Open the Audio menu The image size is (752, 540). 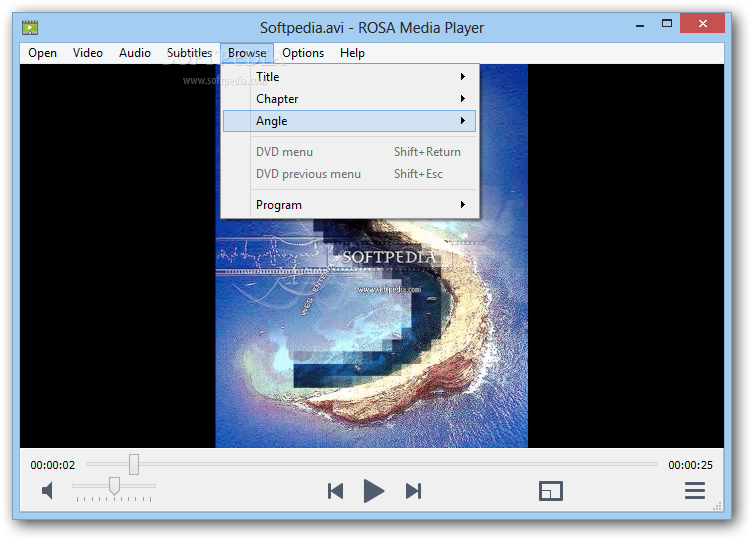pos(135,53)
